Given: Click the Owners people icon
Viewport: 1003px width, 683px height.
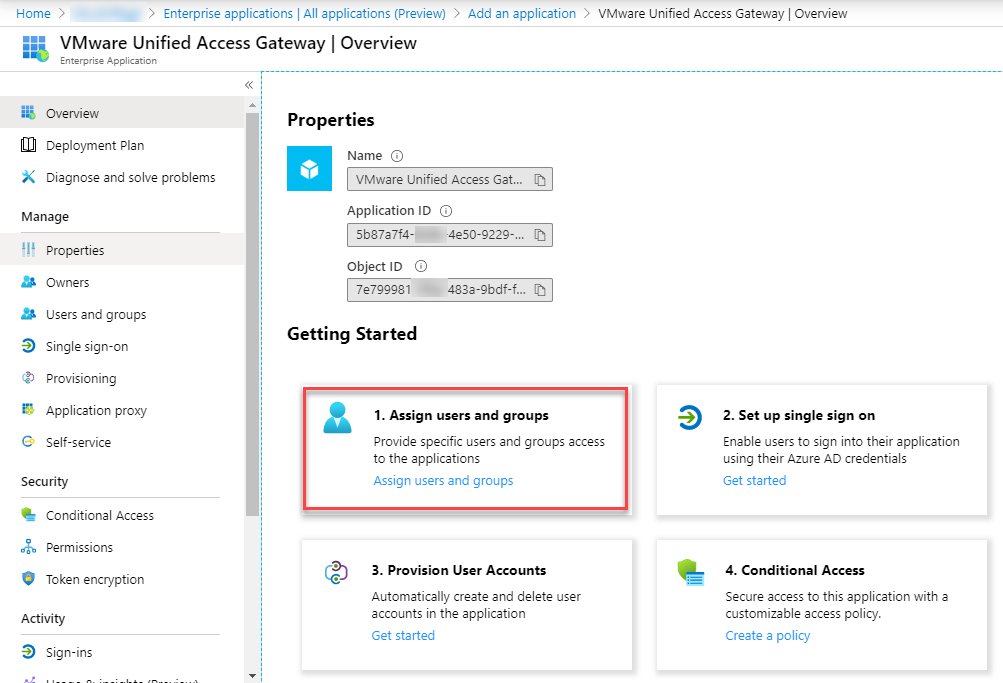Looking at the screenshot, I should click(x=28, y=281).
